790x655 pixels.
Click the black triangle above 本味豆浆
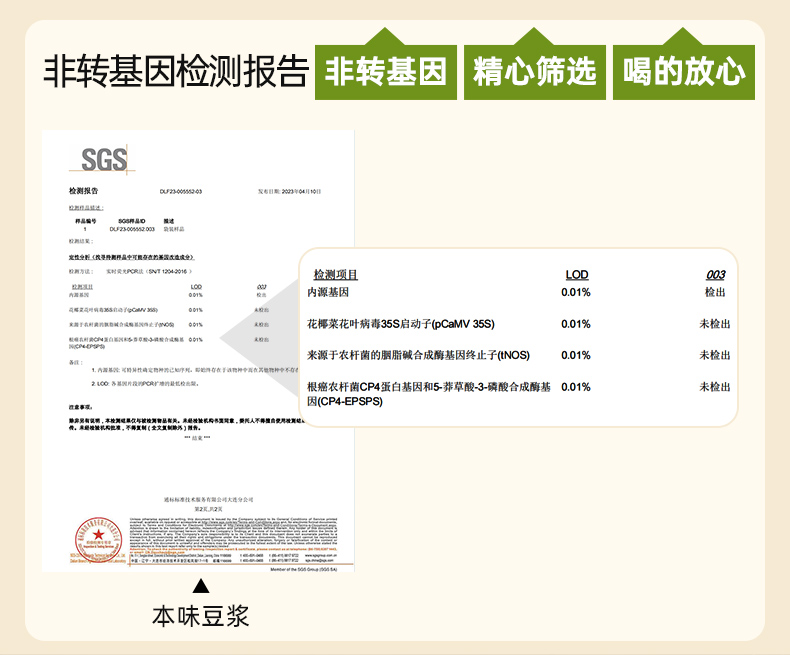[x=201, y=587]
